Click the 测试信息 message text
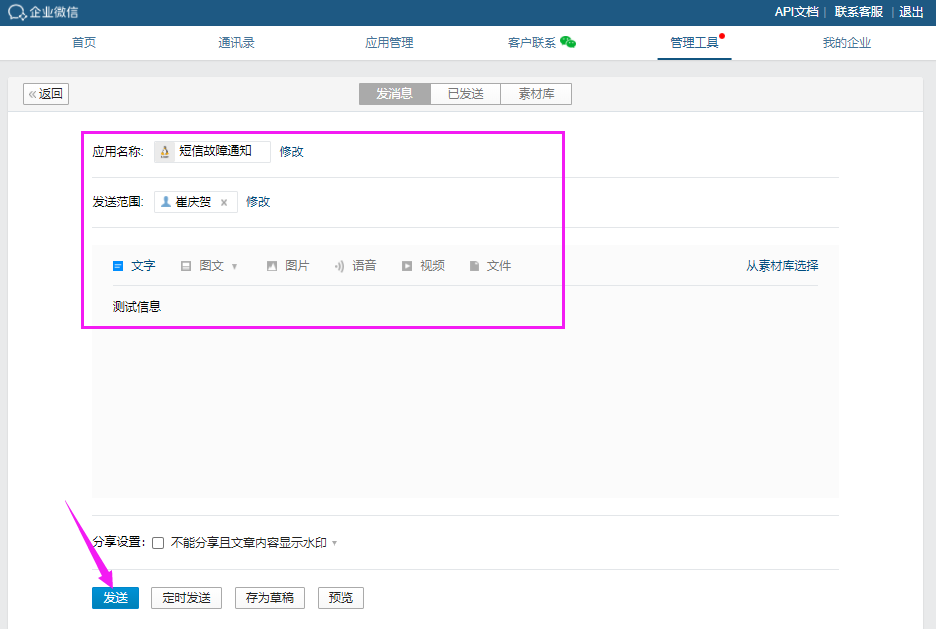936x629 pixels. 137,307
